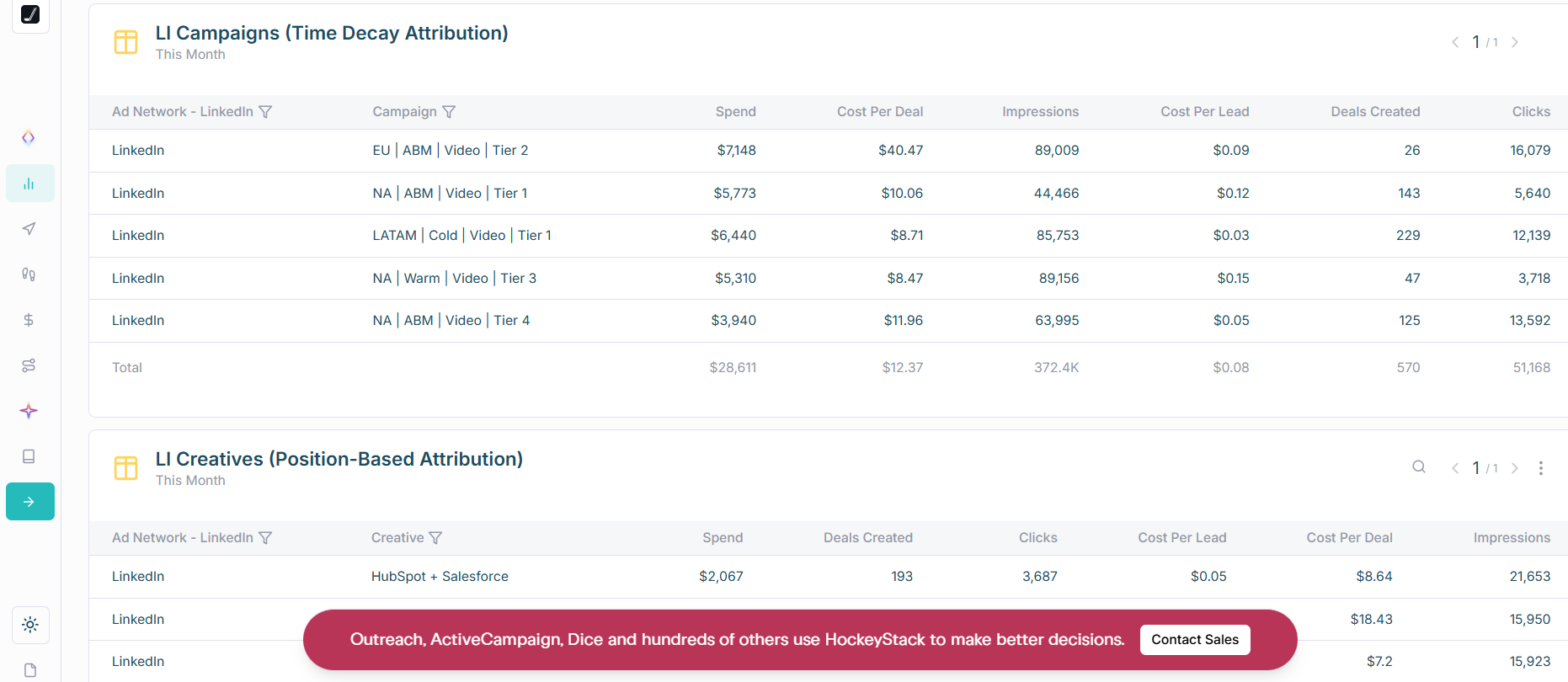Sort by Cost Per Deal in Creatives table
Viewport: 1568px width, 682px height.
coord(1349,537)
